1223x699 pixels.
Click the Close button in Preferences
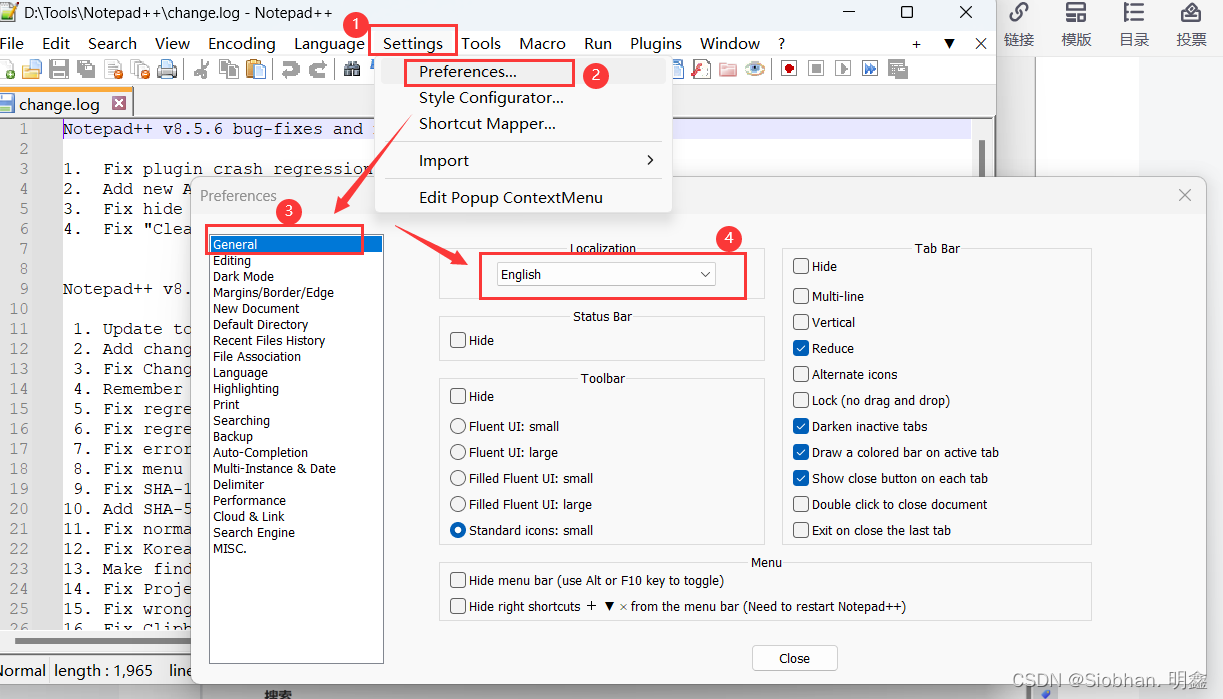pyautogui.click(x=795, y=658)
